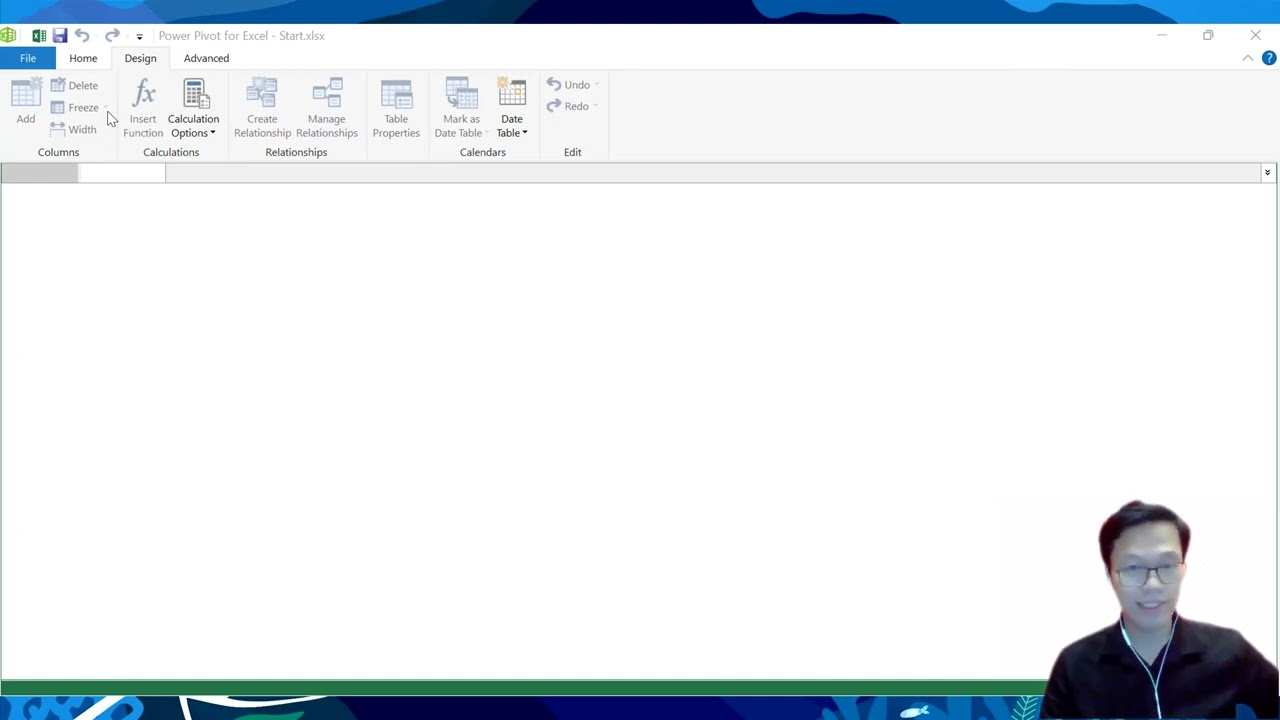
Task: Click Redo in the Edit group
Action: pos(568,106)
